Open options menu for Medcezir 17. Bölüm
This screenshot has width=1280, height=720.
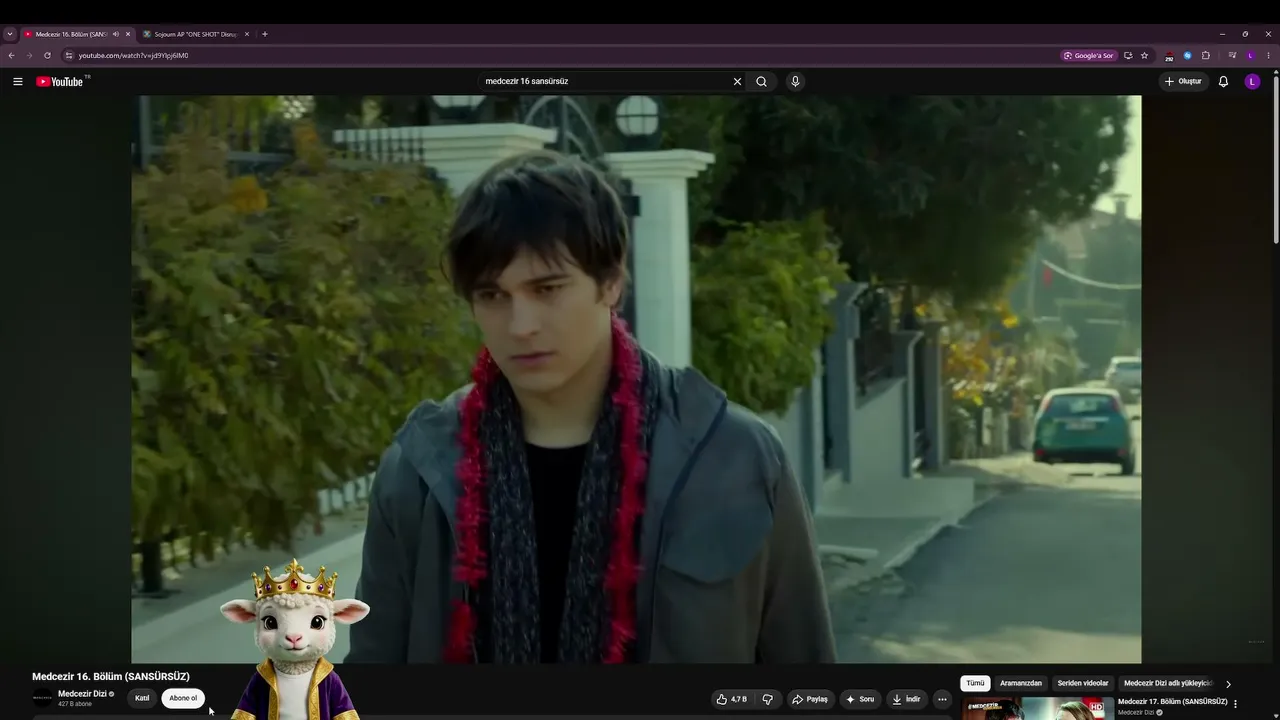tap(1235, 704)
